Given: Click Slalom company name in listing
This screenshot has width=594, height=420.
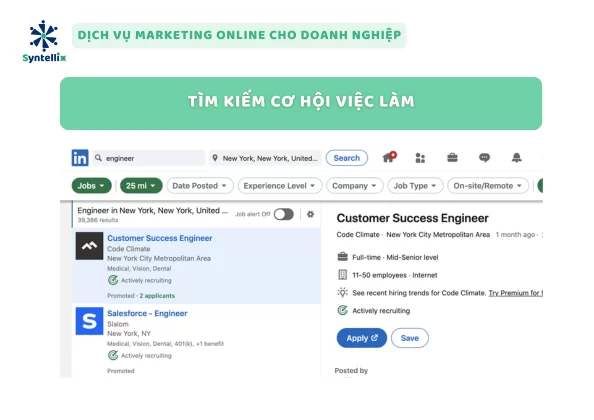Looking at the screenshot, I should pyautogui.click(x=118, y=324).
